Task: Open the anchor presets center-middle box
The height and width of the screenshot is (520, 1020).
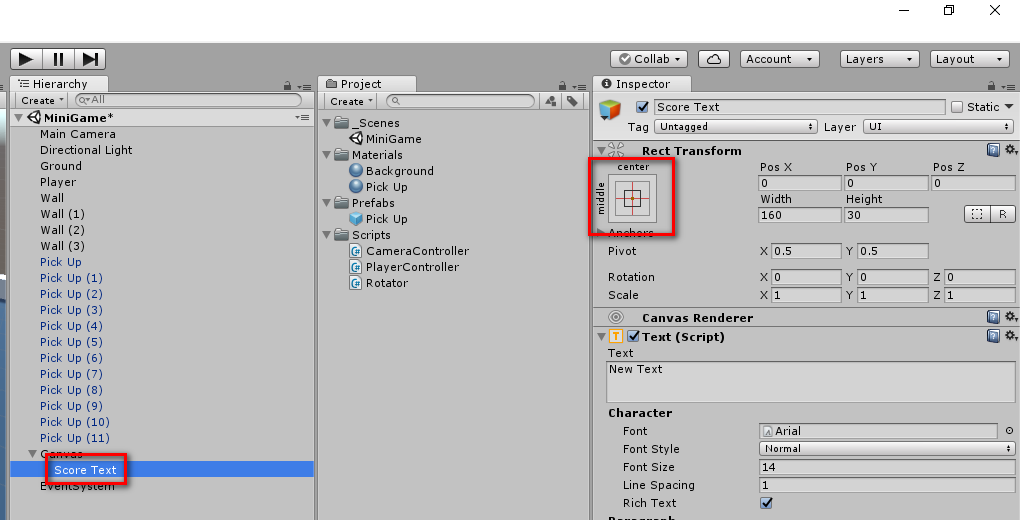Action: pos(632,198)
